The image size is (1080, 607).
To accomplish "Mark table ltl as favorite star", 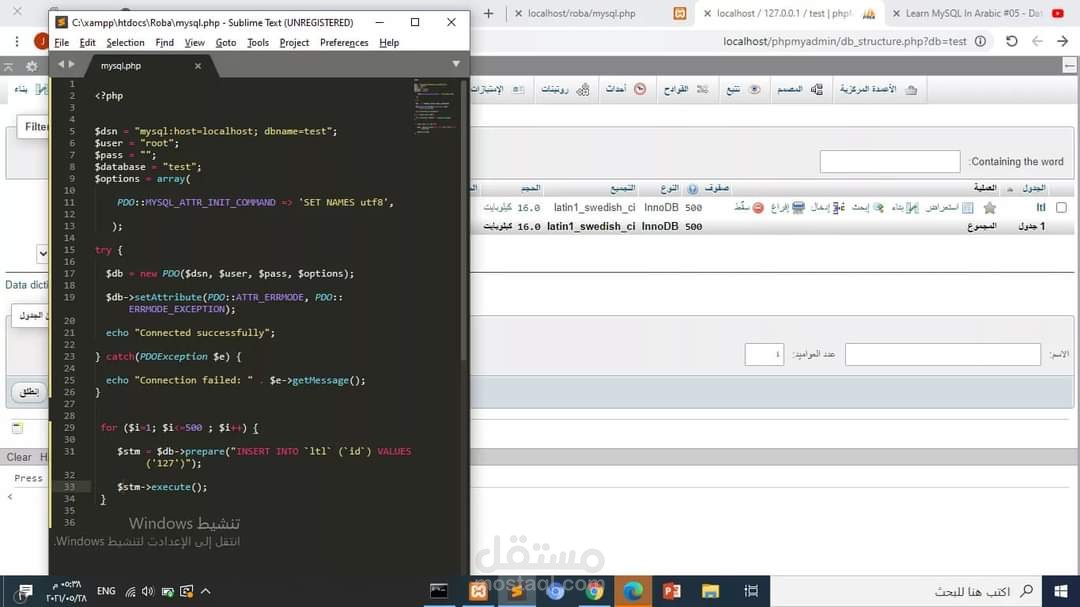I will 990,207.
